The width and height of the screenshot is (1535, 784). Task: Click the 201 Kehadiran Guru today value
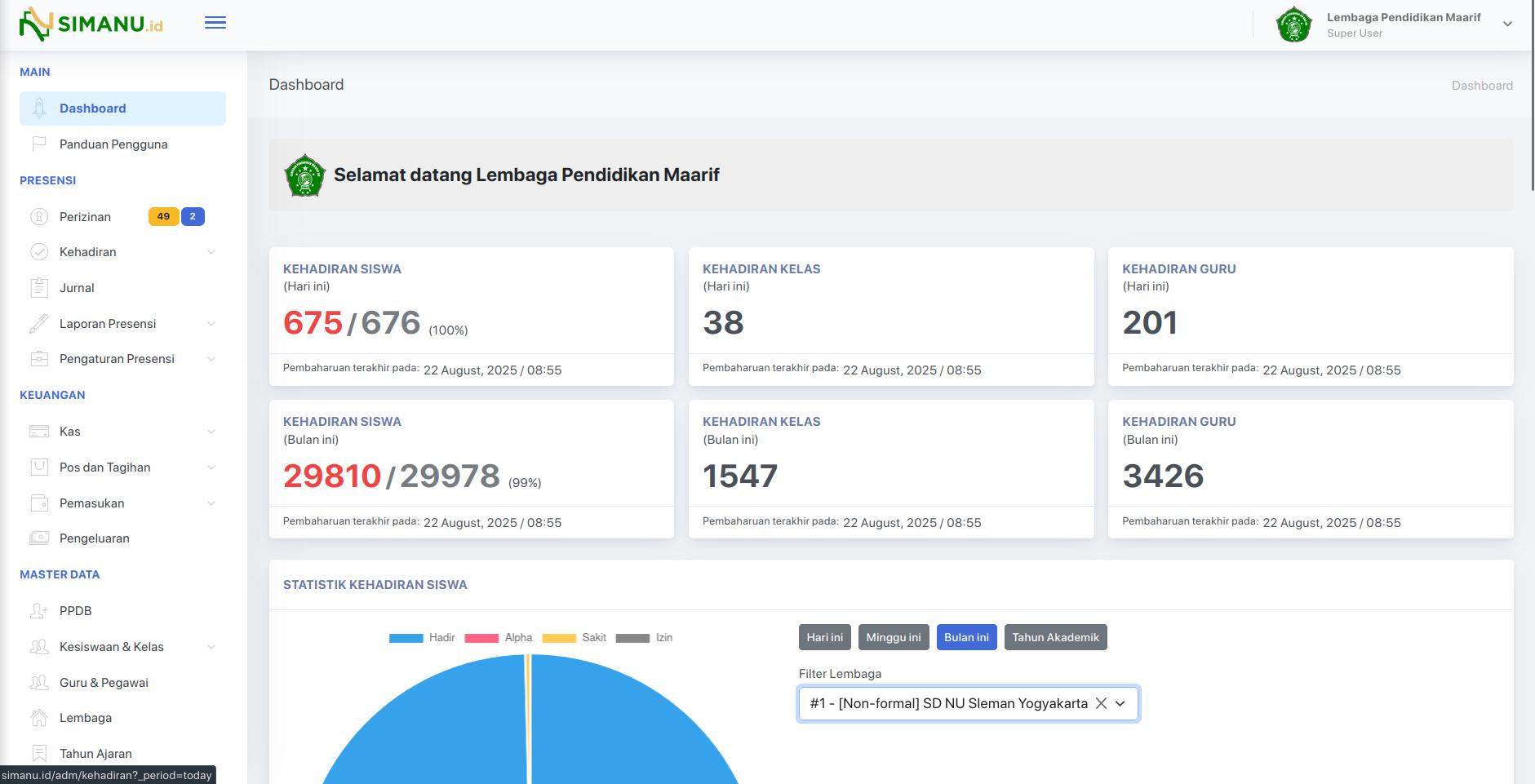tap(1150, 323)
